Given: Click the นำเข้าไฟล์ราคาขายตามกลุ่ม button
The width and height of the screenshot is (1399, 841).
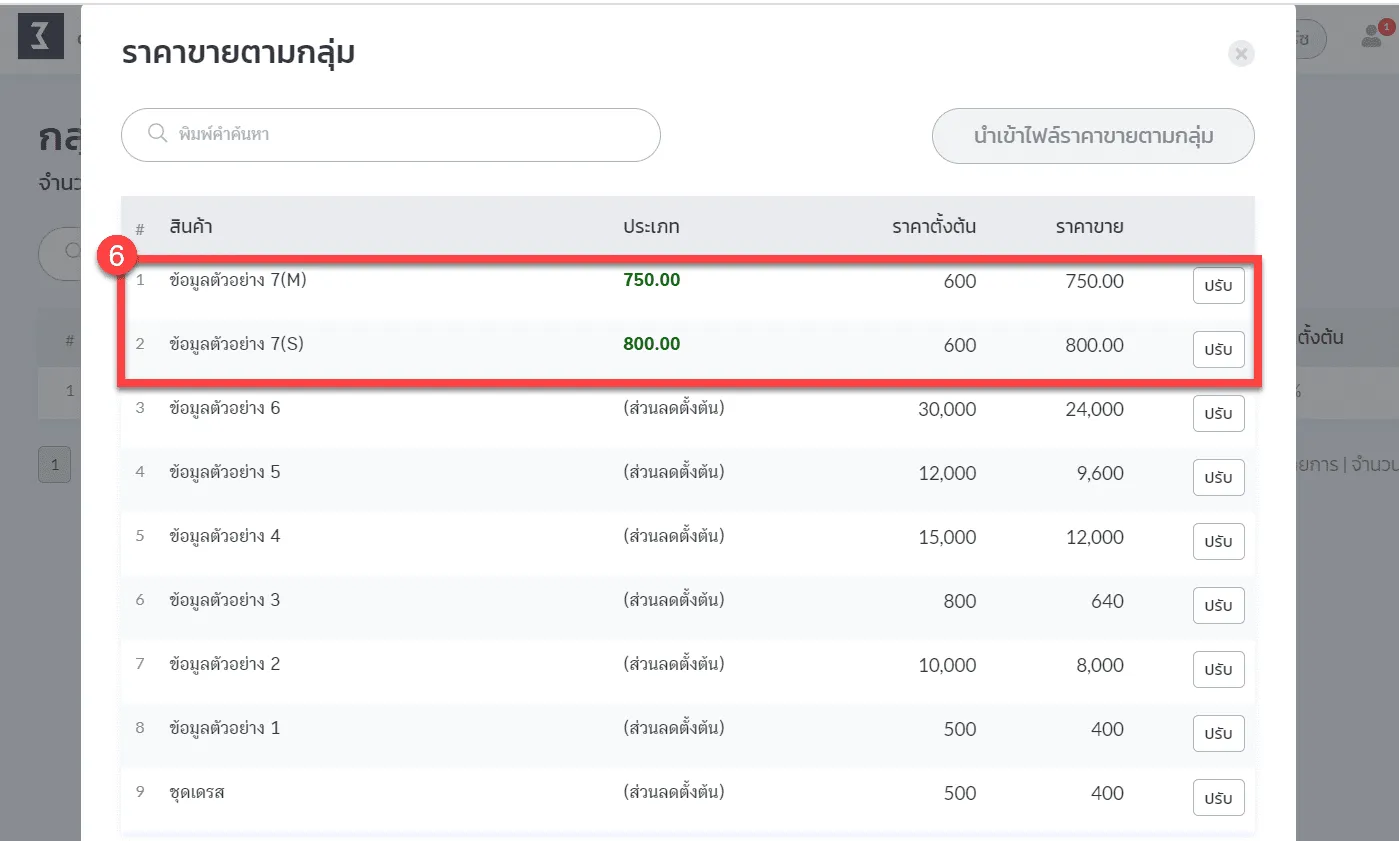Looking at the screenshot, I should pyautogui.click(x=1093, y=136).
